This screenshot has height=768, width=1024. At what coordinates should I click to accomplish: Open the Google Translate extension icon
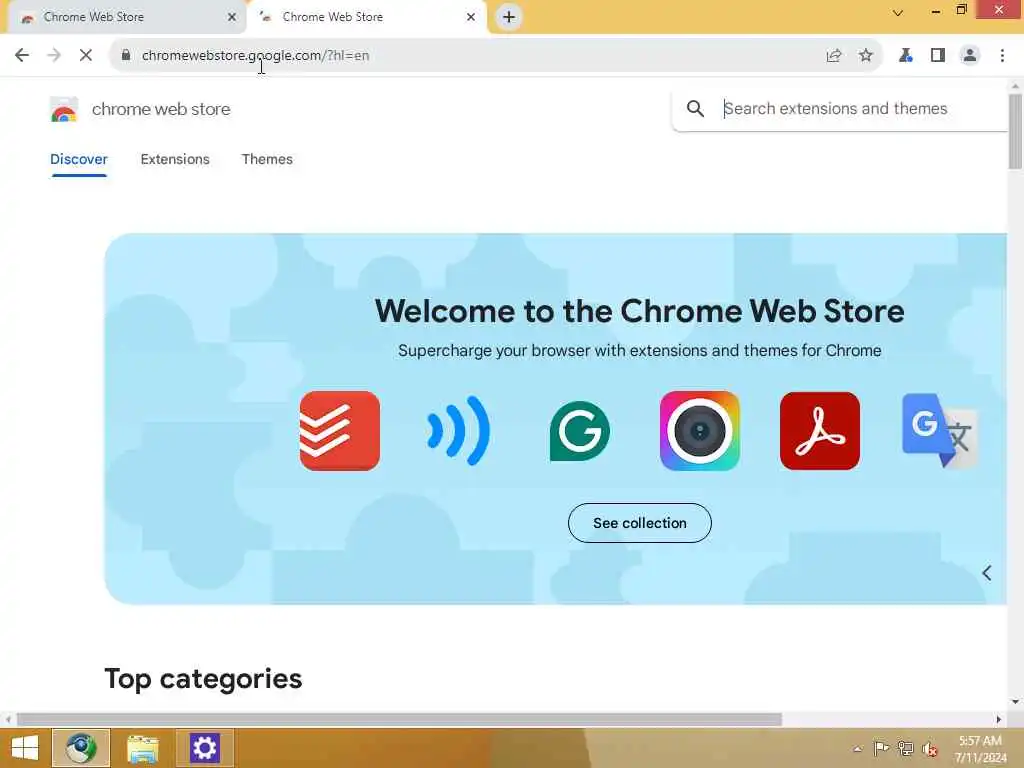click(x=940, y=431)
